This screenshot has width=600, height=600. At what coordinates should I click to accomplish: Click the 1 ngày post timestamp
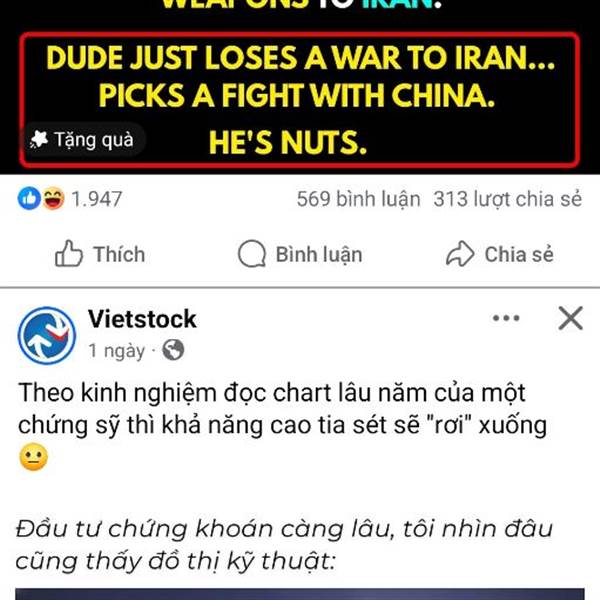tap(117, 351)
